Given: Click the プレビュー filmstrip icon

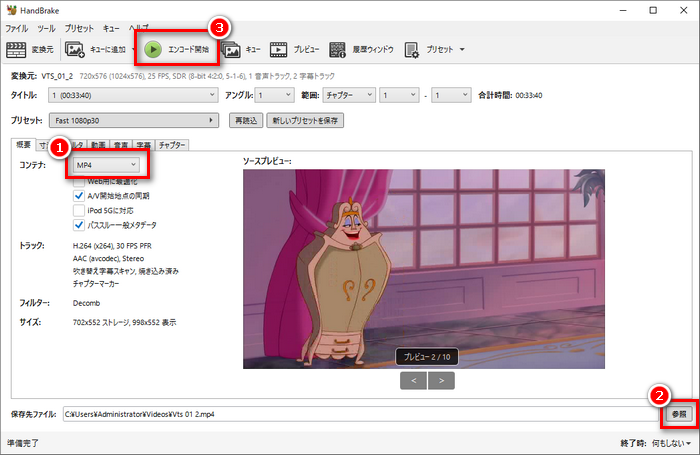Looking at the screenshot, I should coord(278,48).
